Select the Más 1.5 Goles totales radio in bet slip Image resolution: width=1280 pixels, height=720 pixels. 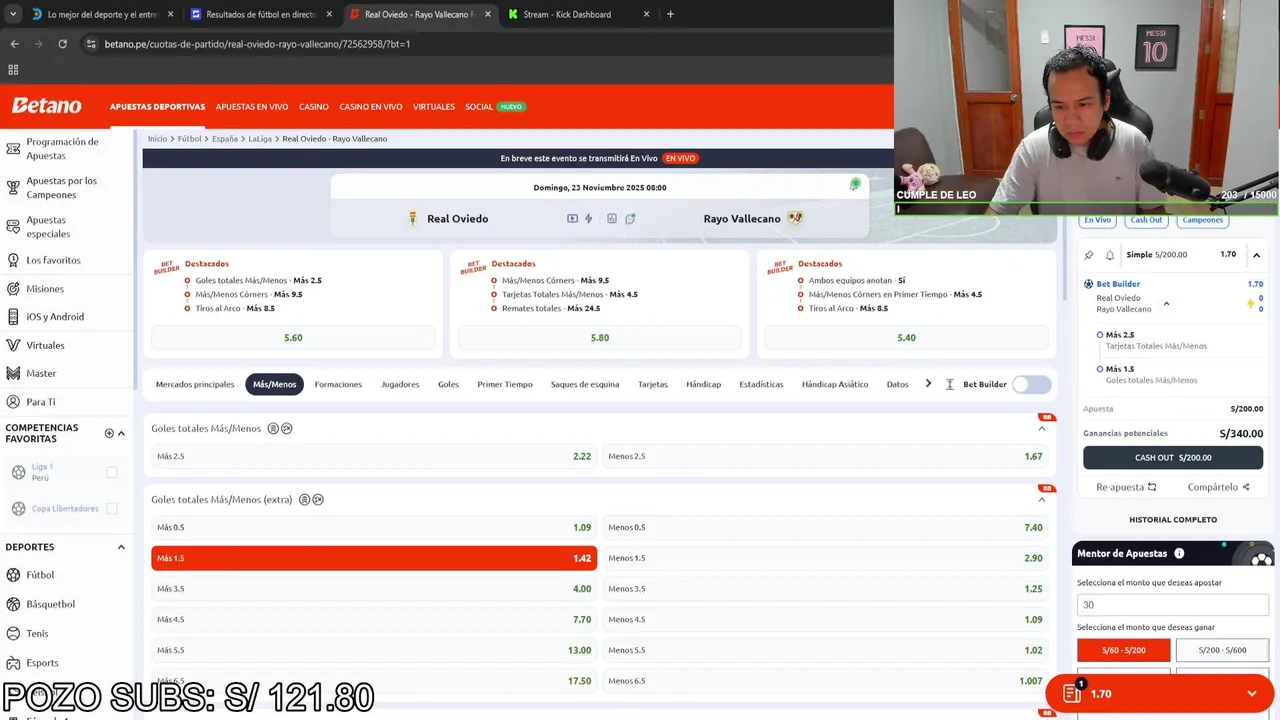[x=1100, y=369]
